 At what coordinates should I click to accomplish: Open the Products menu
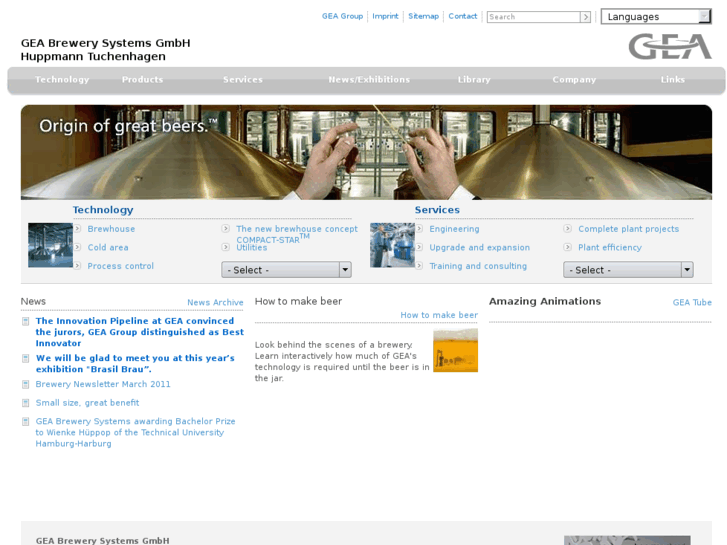pyautogui.click(x=142, y=80)
